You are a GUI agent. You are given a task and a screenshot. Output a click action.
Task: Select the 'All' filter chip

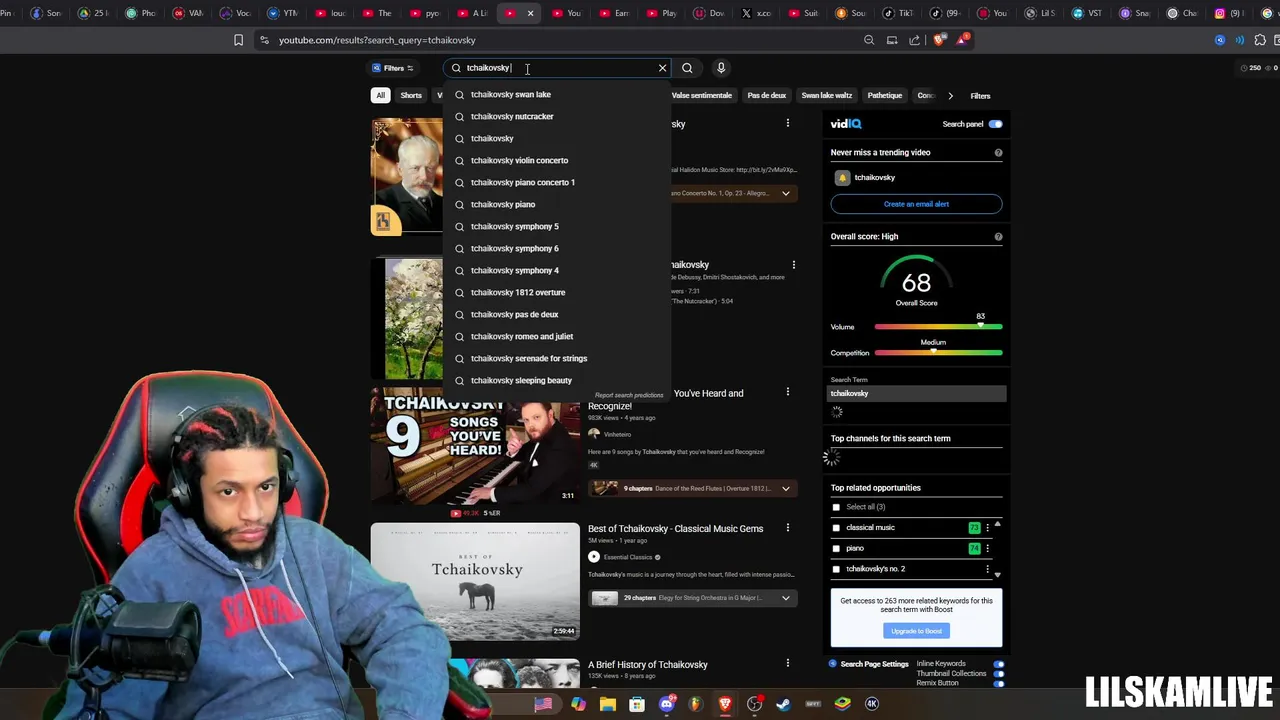pyautogui.click(x=380, y=95)
